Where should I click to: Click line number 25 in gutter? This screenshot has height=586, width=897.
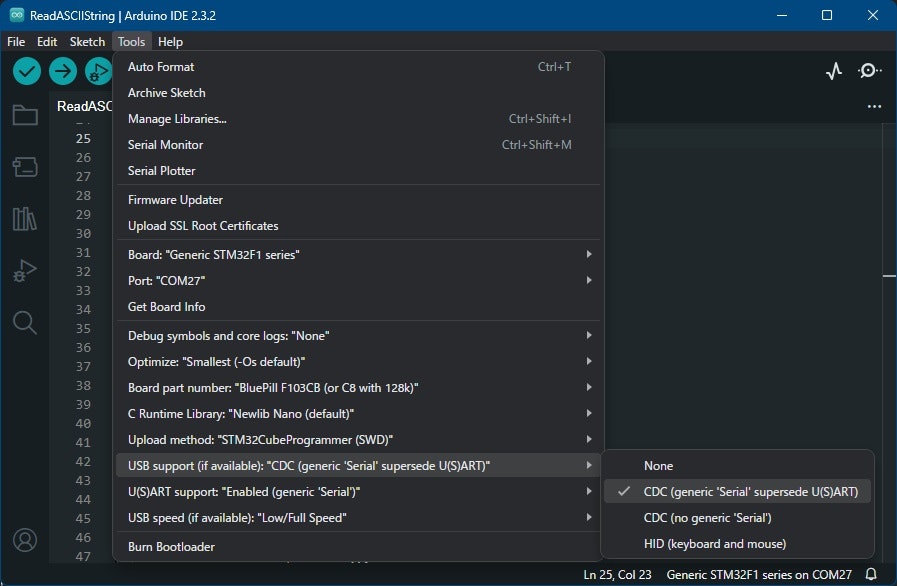coord(83,138)
